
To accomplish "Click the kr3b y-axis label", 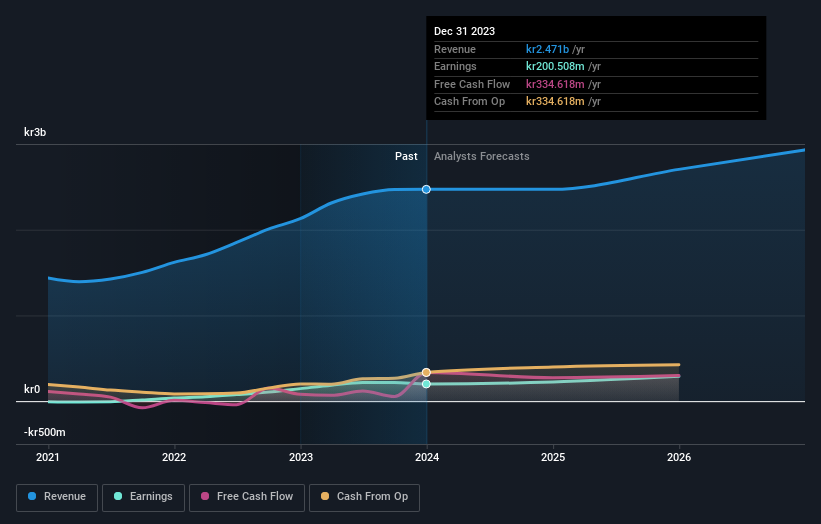I will coord(35,132).
